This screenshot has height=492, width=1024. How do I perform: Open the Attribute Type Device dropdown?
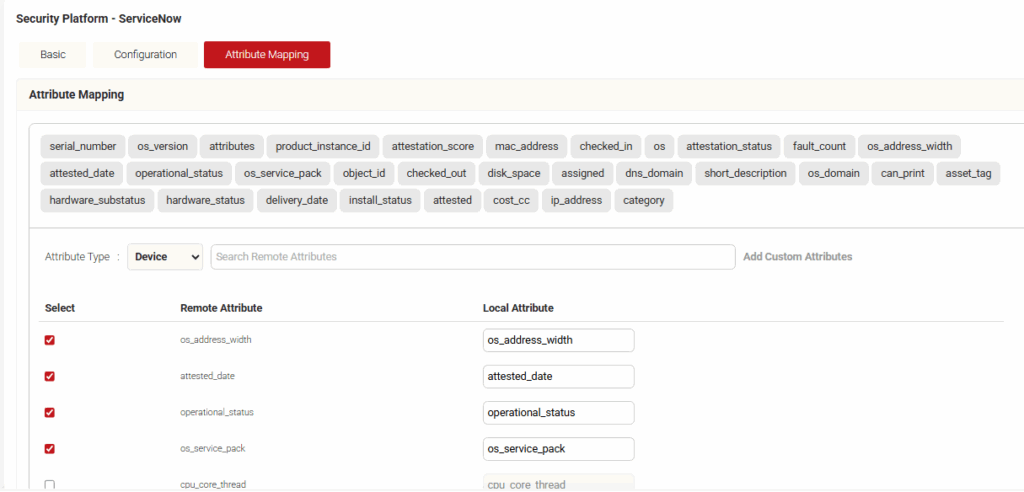[165, 257]
